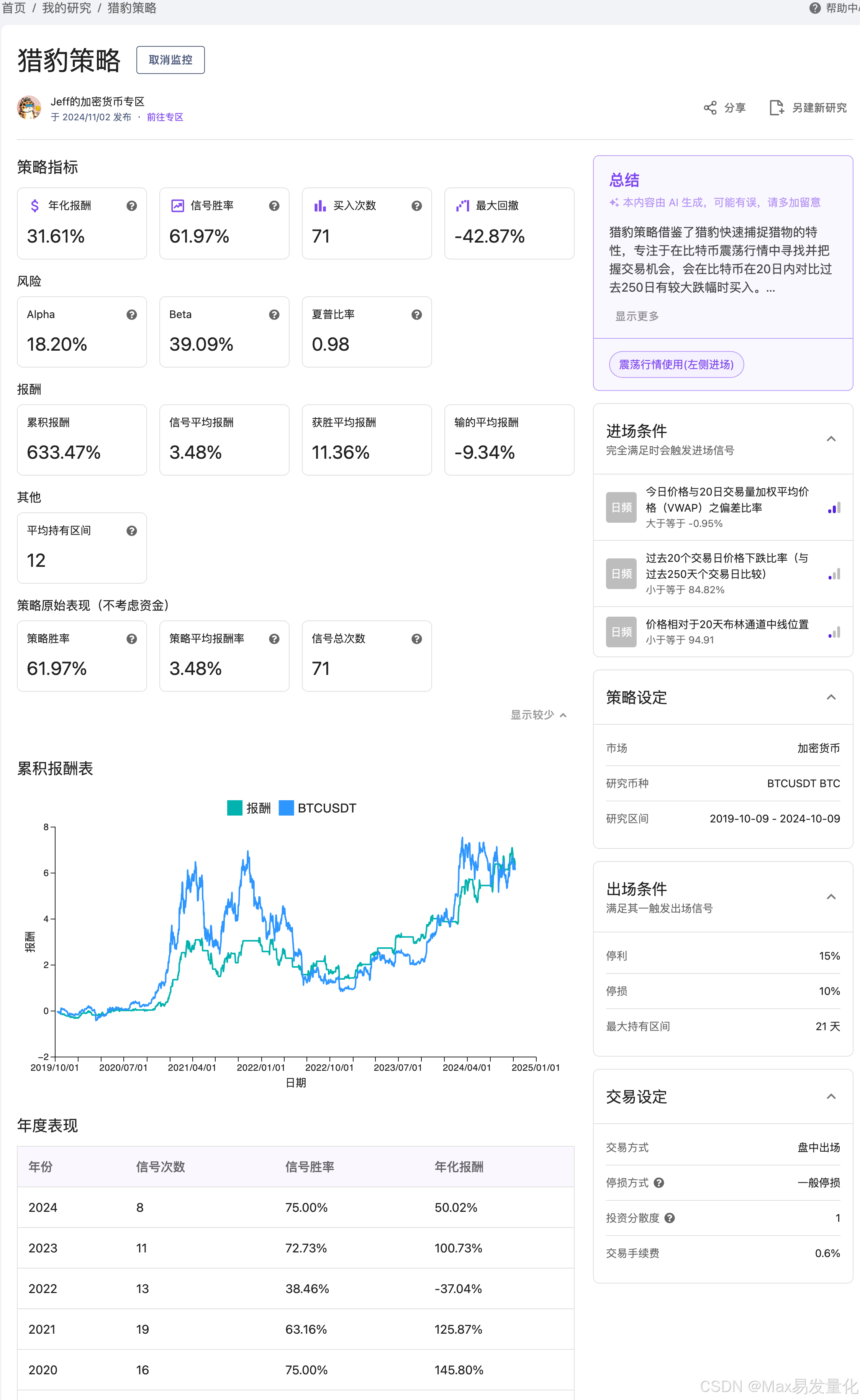
Task: Click the VWAP condition signal-bars icon
Action: [x=834, y=508]
